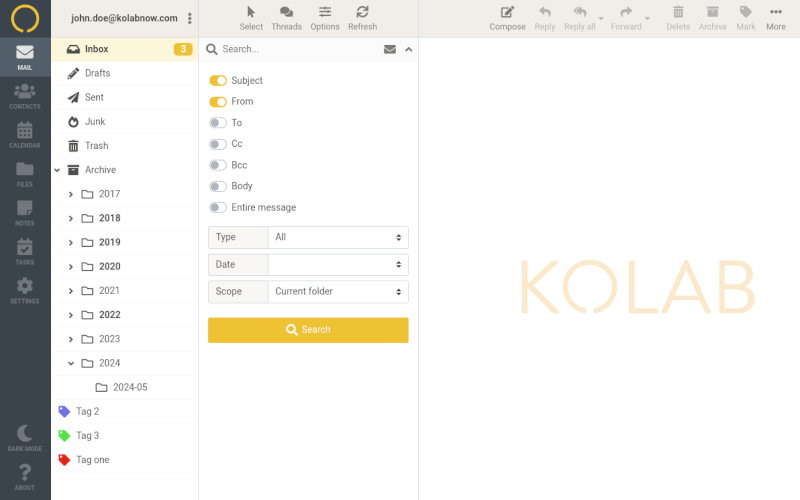Toggle the From search switch
800x500 pixels.
click(218, 102)
